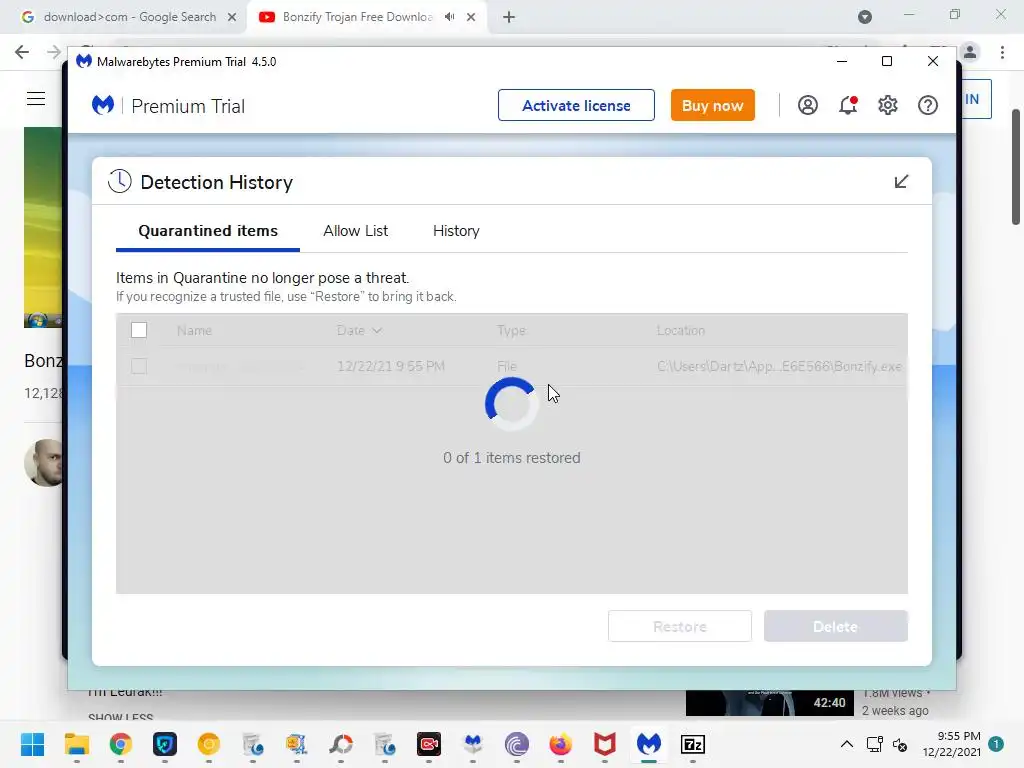Toggle the select-all checkbox in table header
Screen dimensions: 1024x768
[138, 330]
